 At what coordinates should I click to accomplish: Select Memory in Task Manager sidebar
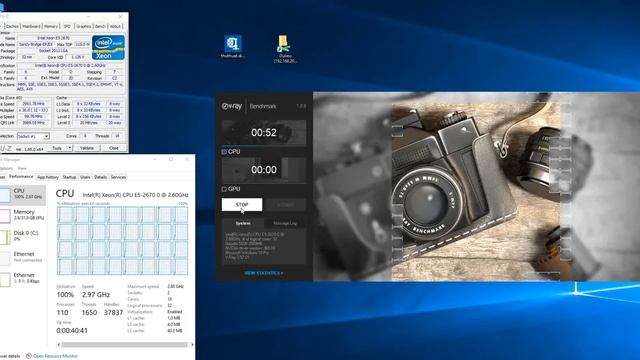[23, 215]
